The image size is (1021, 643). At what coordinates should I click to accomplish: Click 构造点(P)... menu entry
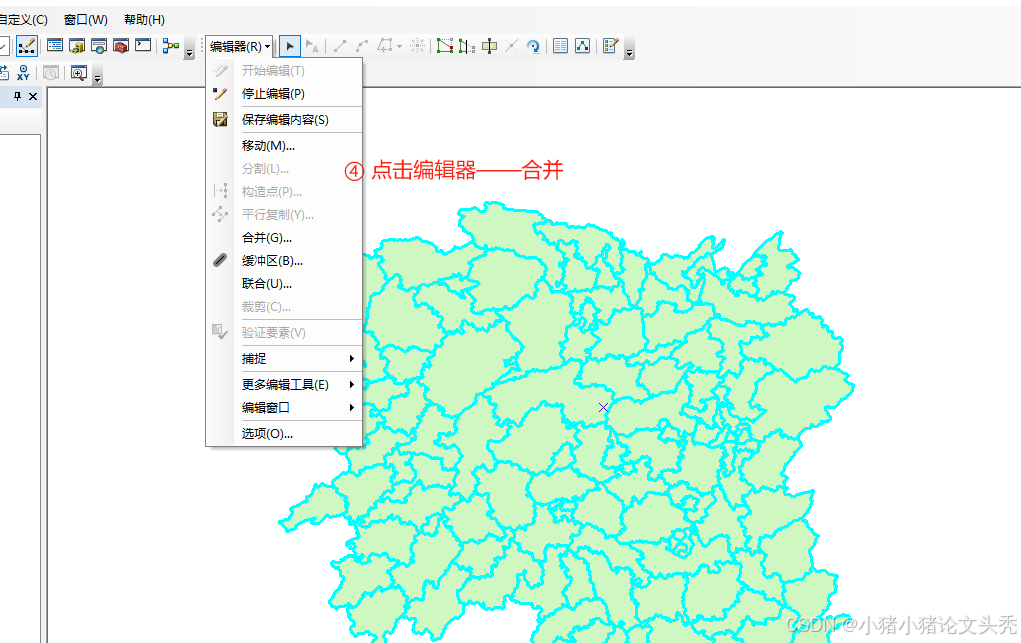(285, 192)
